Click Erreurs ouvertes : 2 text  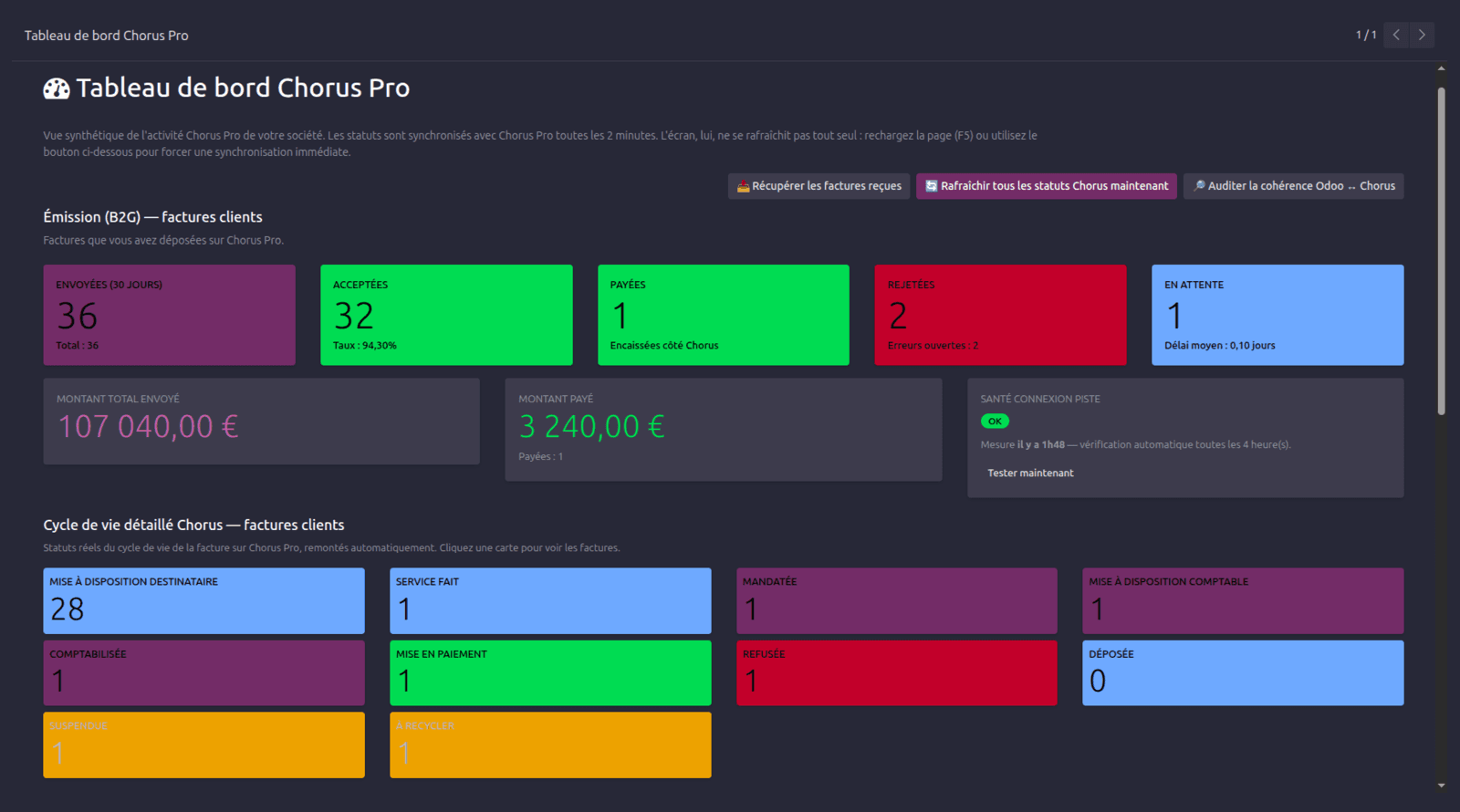933,346
